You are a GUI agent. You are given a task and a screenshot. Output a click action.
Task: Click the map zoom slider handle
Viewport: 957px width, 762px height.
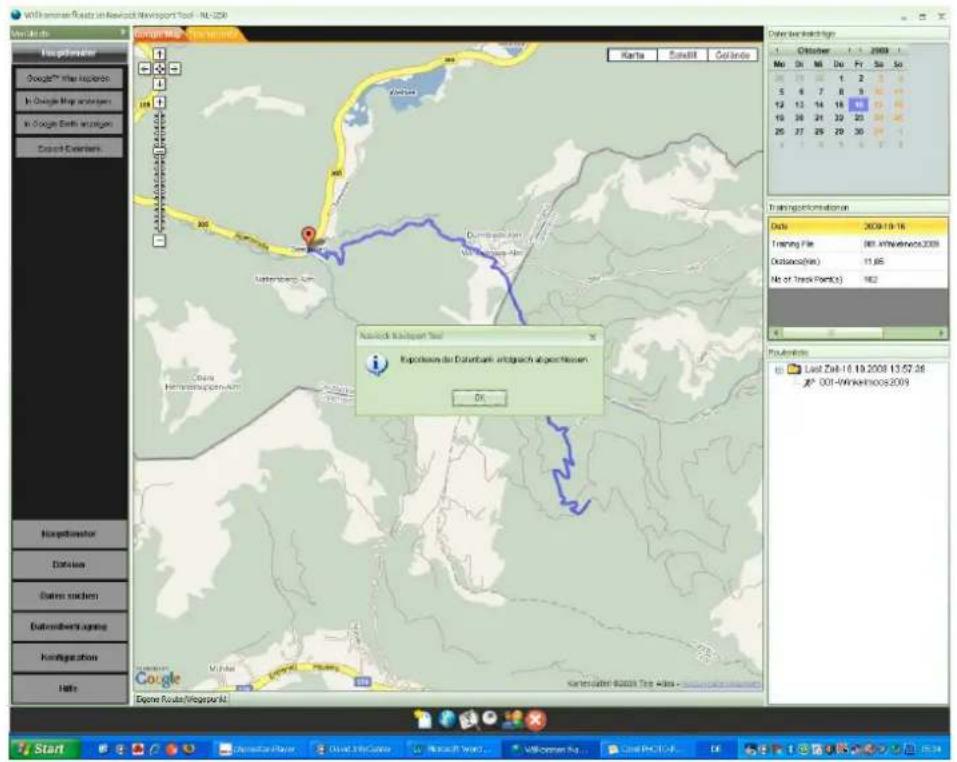159,150
